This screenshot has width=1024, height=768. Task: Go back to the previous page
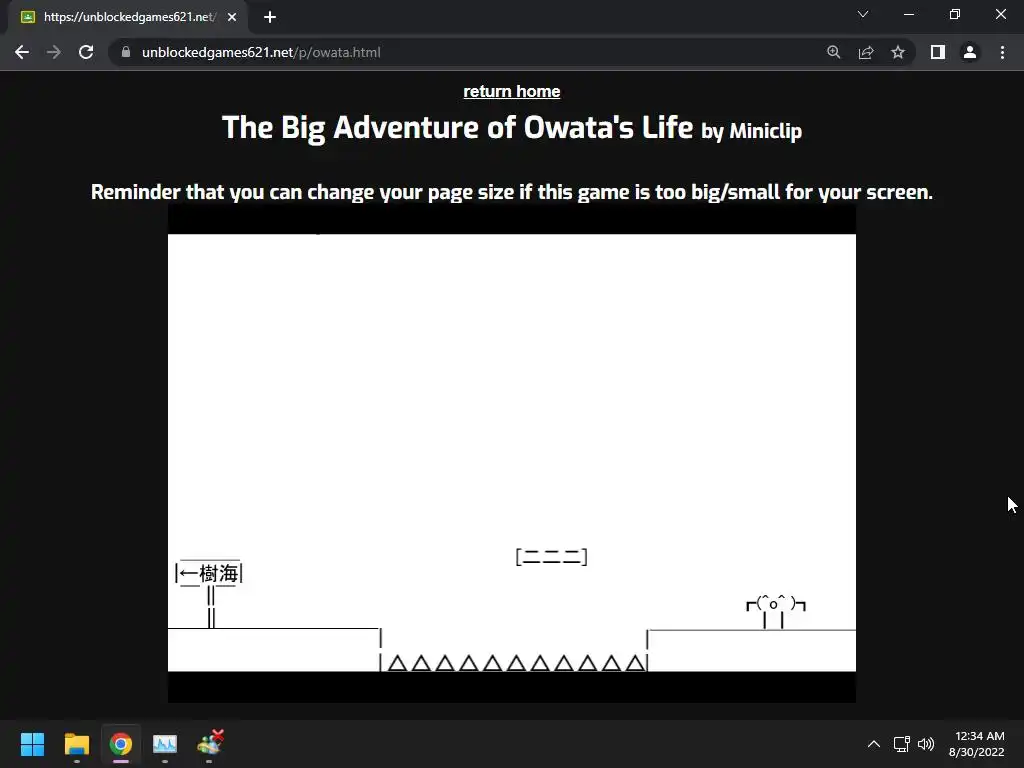22,52
